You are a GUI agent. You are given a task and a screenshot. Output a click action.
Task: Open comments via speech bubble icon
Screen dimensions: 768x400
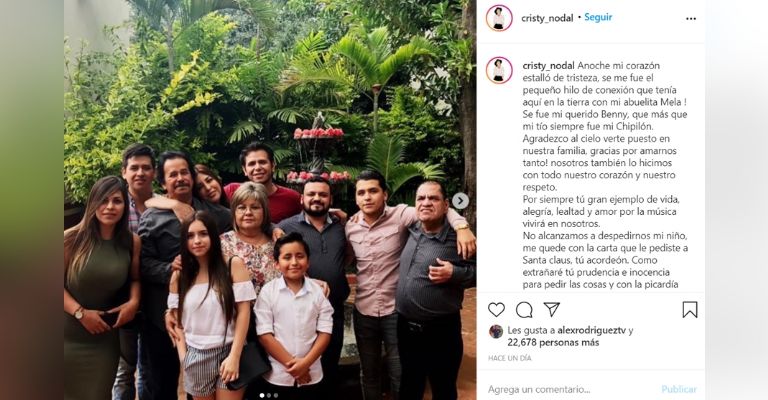click(524, 309)
